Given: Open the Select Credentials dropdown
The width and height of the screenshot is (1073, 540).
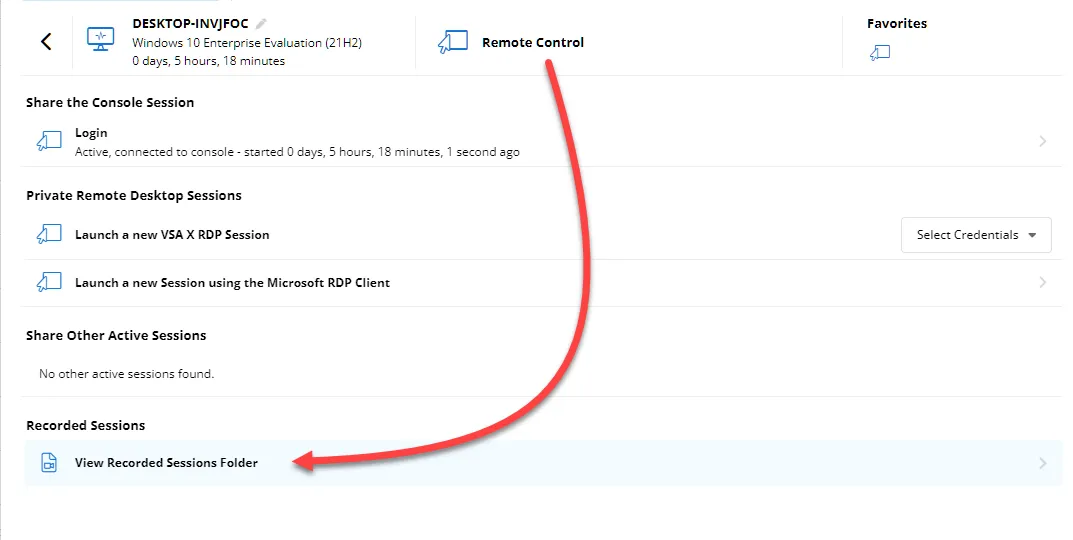Looking at the screenshot, I should point(975,235).
